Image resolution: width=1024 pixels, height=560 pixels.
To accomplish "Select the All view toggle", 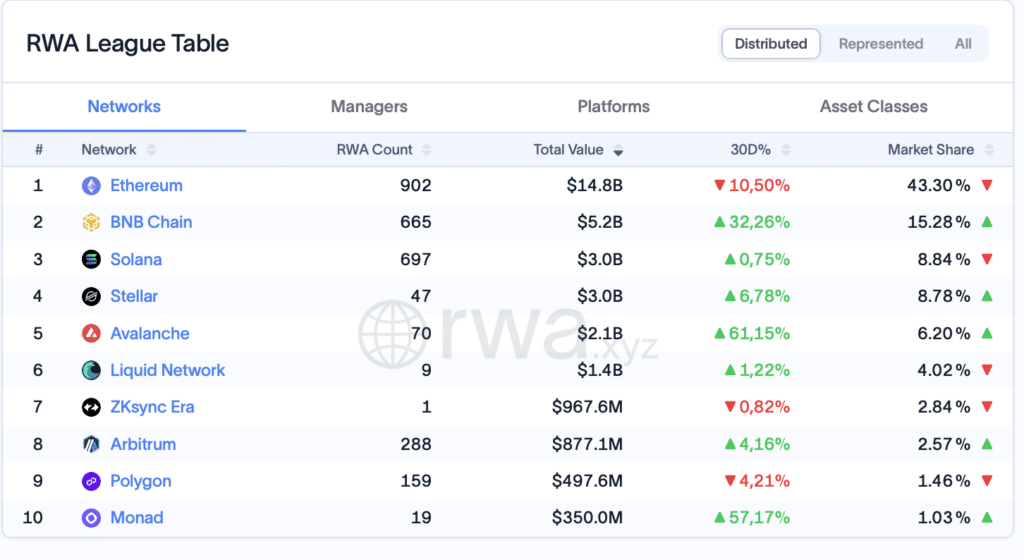I will point(963,44).
